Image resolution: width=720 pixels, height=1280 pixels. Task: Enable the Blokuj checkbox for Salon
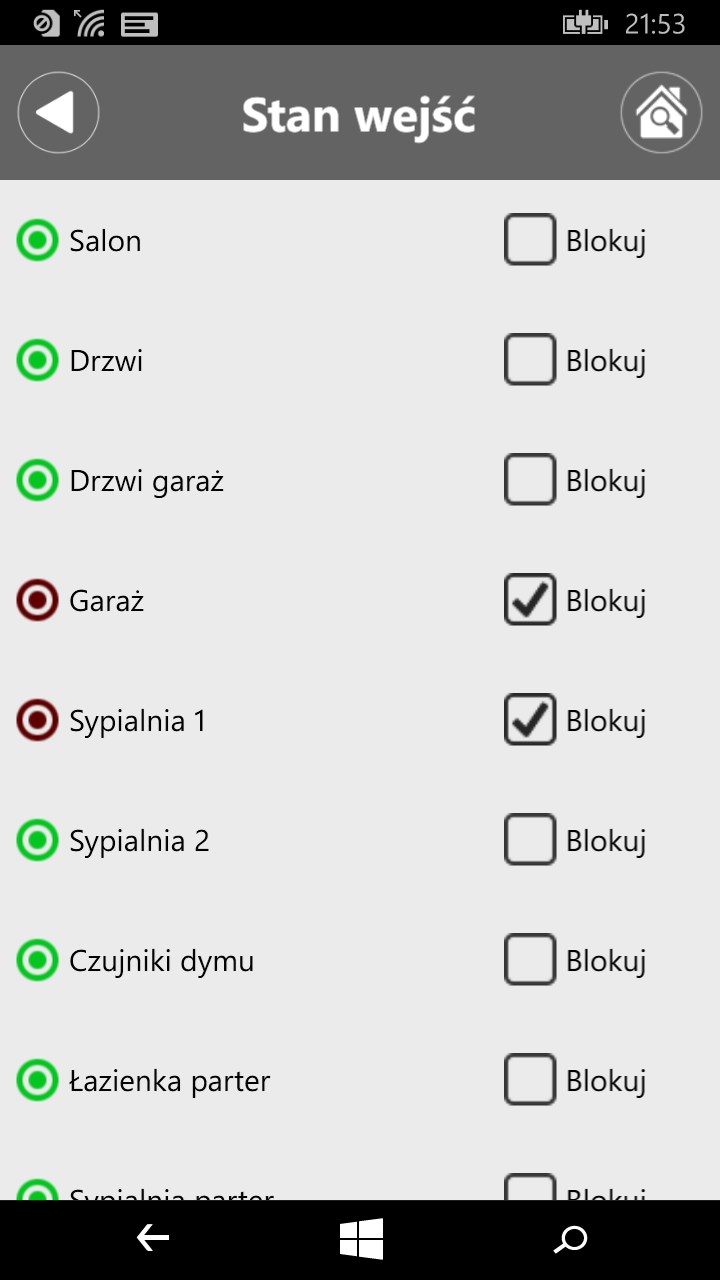click(x=529, y=241)
